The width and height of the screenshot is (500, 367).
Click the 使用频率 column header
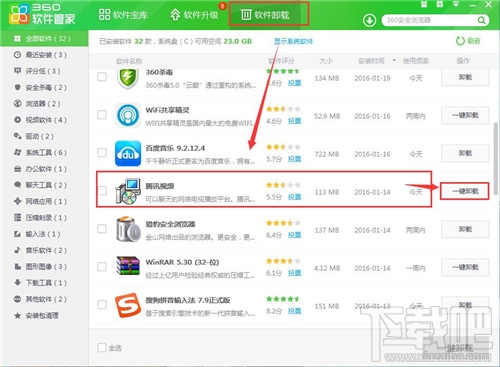[x=415, y=61]
